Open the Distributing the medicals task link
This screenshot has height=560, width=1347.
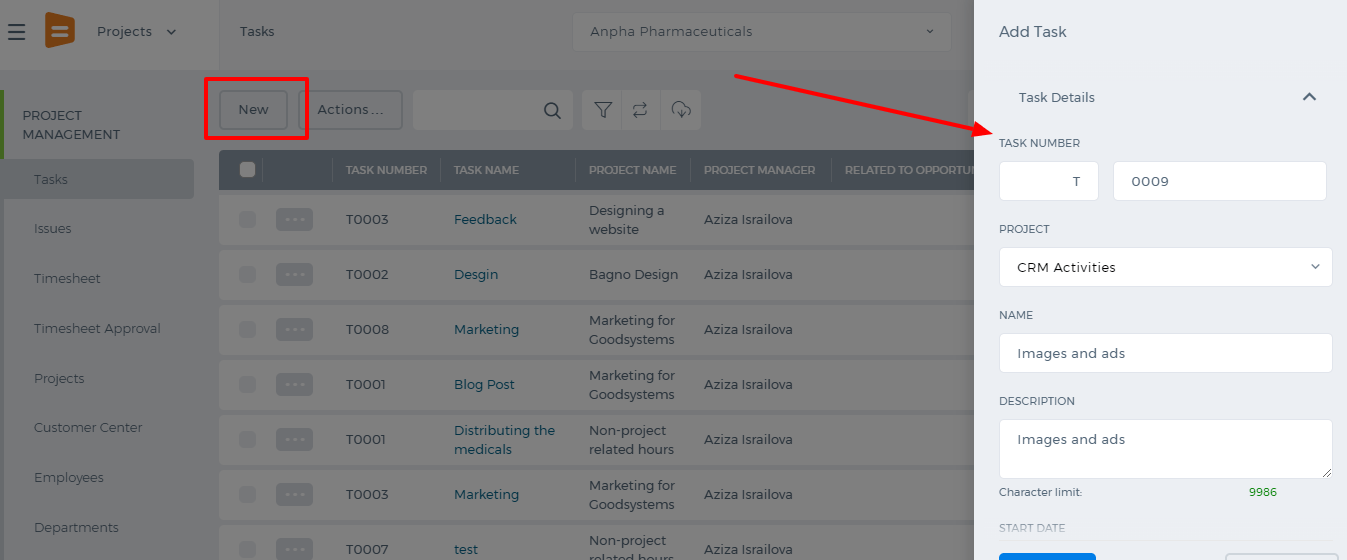pyautogui.click(x=504, y=440)
